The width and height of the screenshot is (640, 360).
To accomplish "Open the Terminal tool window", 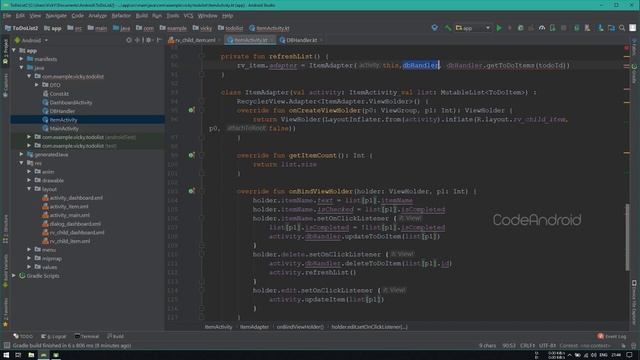I will coord(87,336).
